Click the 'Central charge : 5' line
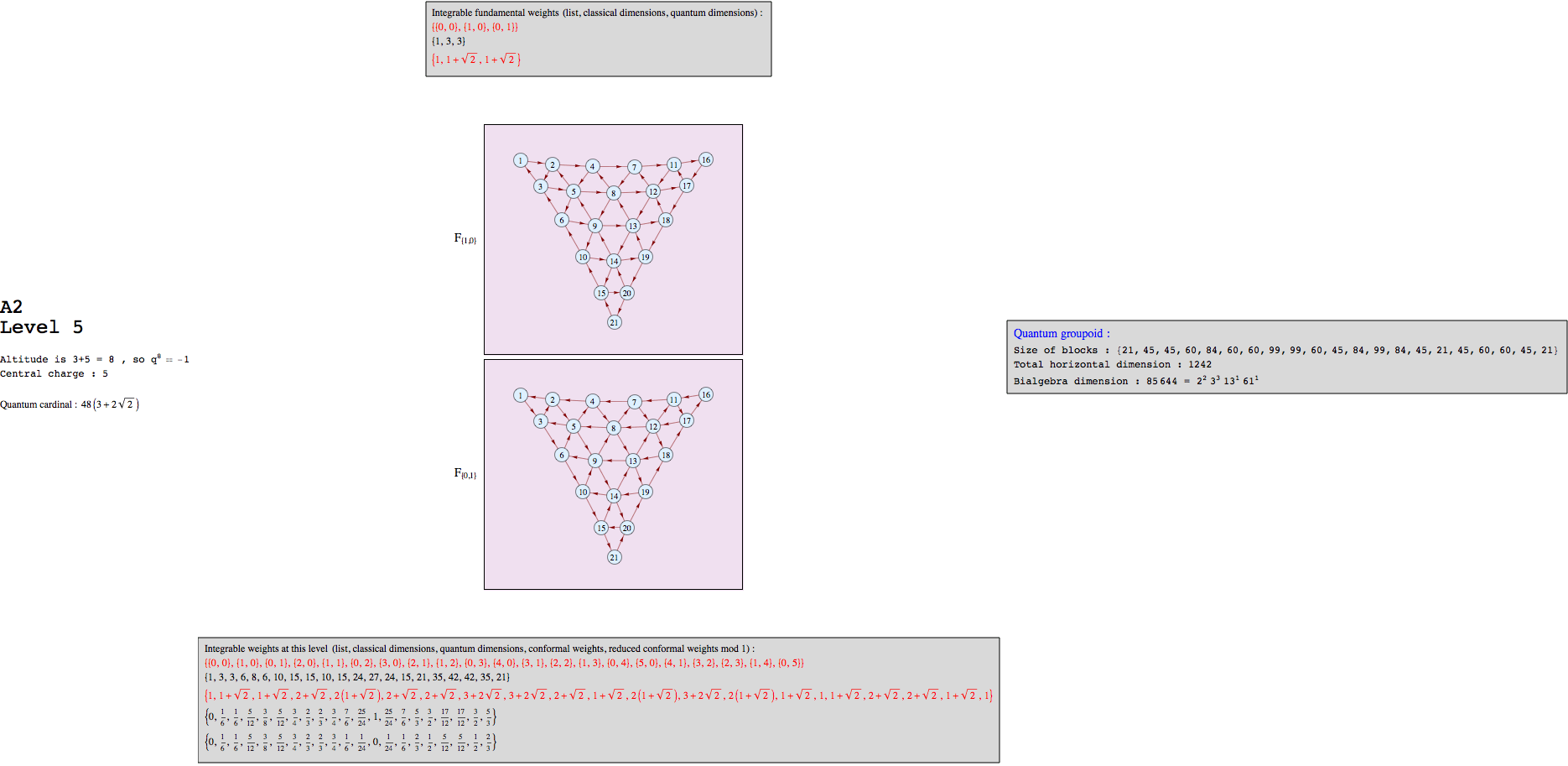Screen dimensions: 1568x766 pos(55,374)
